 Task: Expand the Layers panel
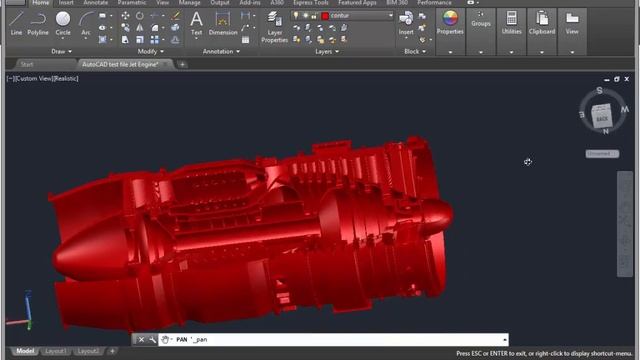[x=327, y=51]
